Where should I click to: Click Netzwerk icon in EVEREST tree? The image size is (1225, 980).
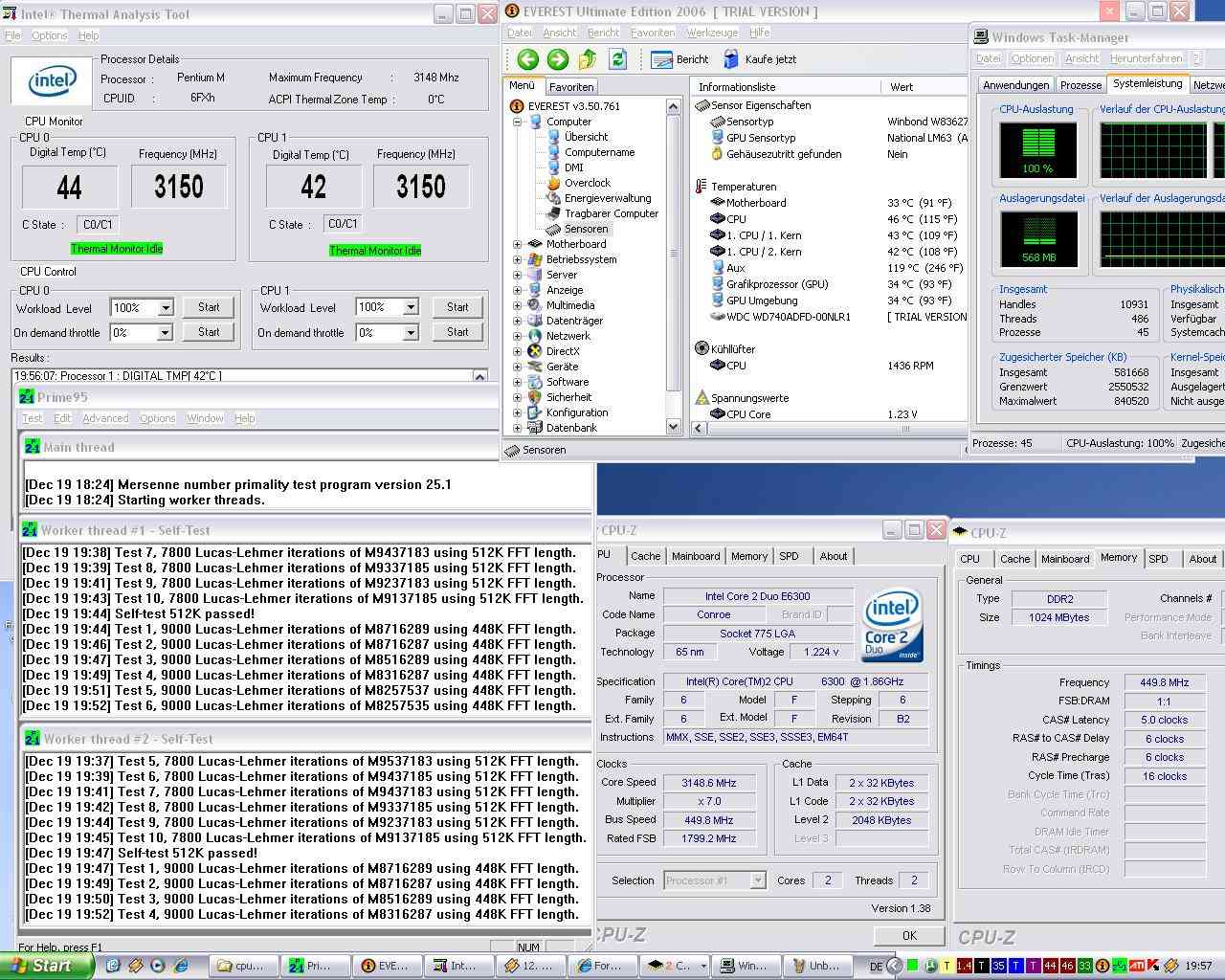[535, 336]
